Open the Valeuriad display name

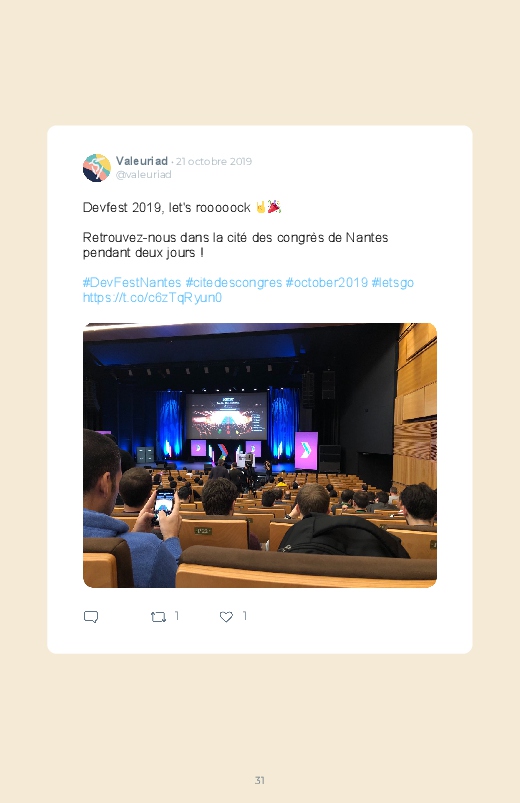point(142,161)
